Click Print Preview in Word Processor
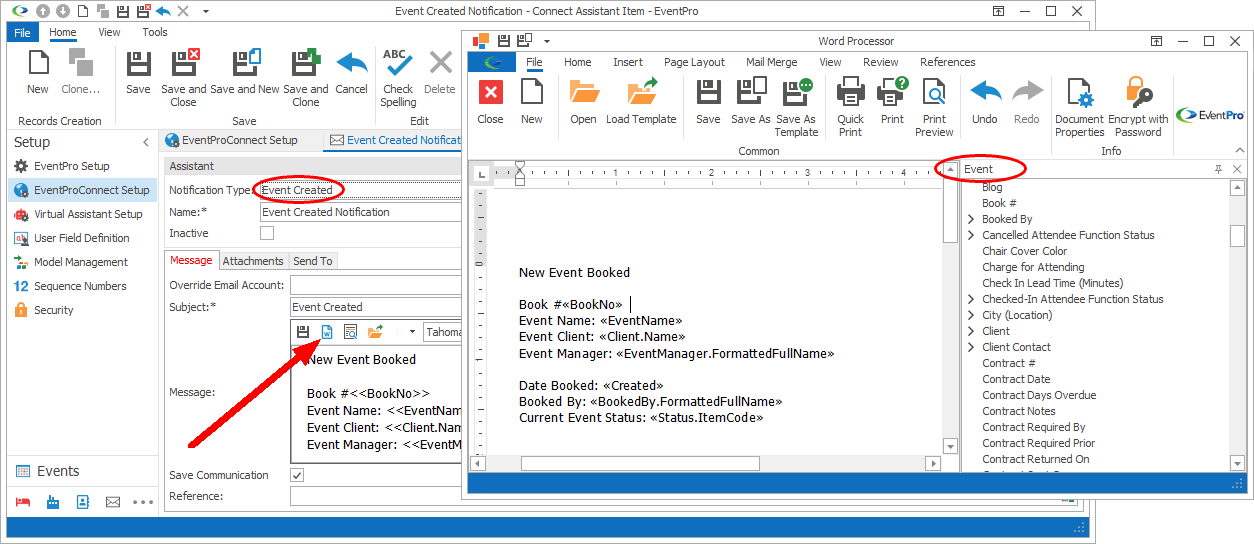 click(x=934, y=106)
